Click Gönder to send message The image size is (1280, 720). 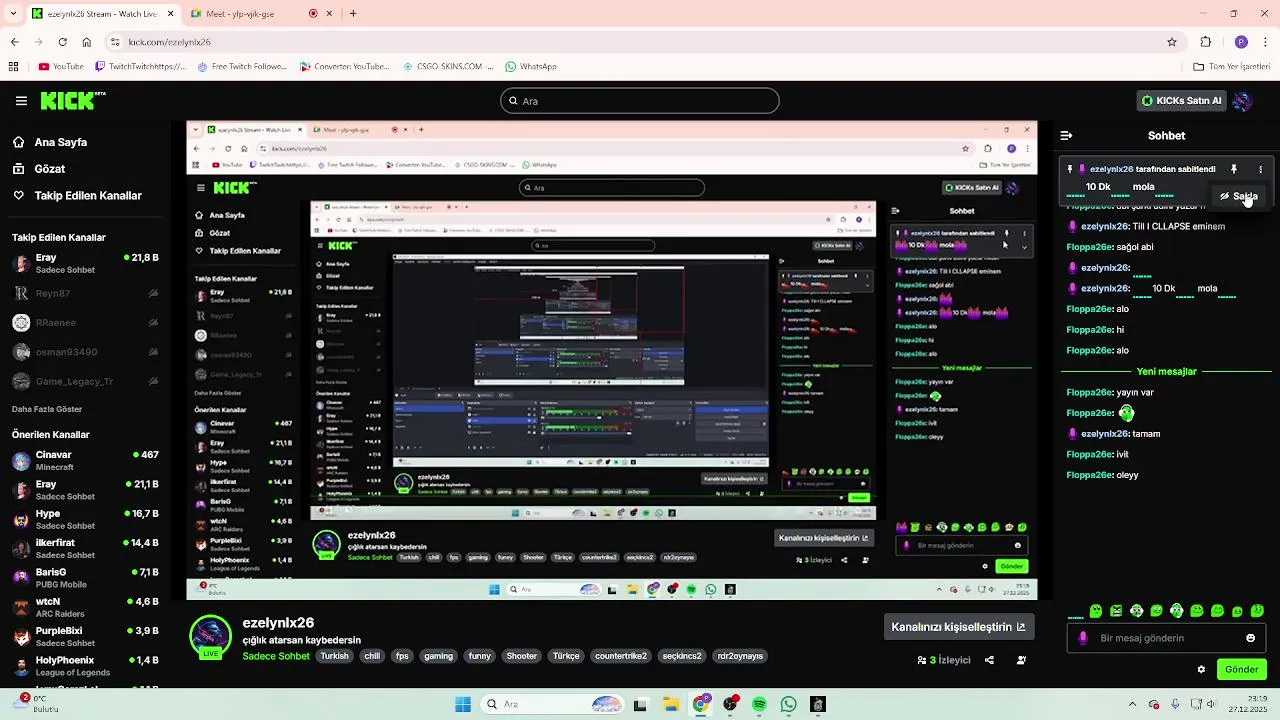pyautogui.click(x=1241, y=669)
